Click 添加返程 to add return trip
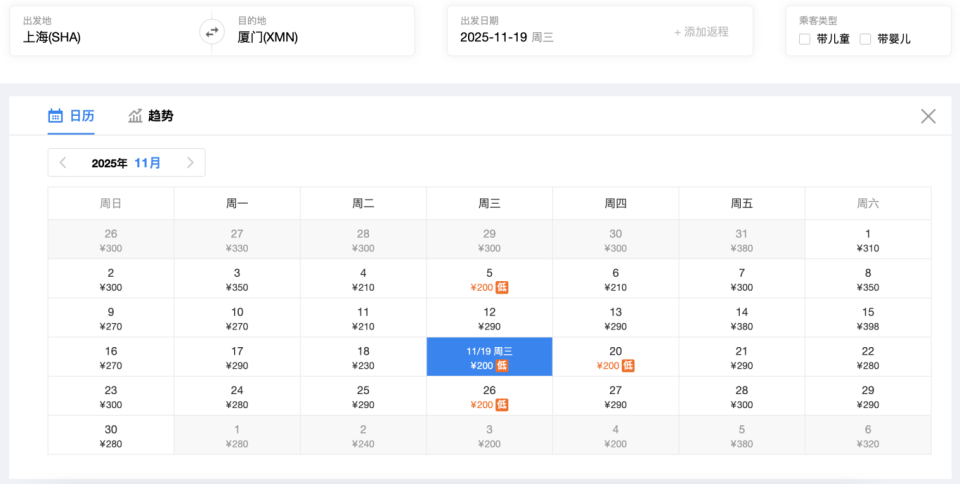This screenshot has width=960, height=484. click(x=701, y=32)
